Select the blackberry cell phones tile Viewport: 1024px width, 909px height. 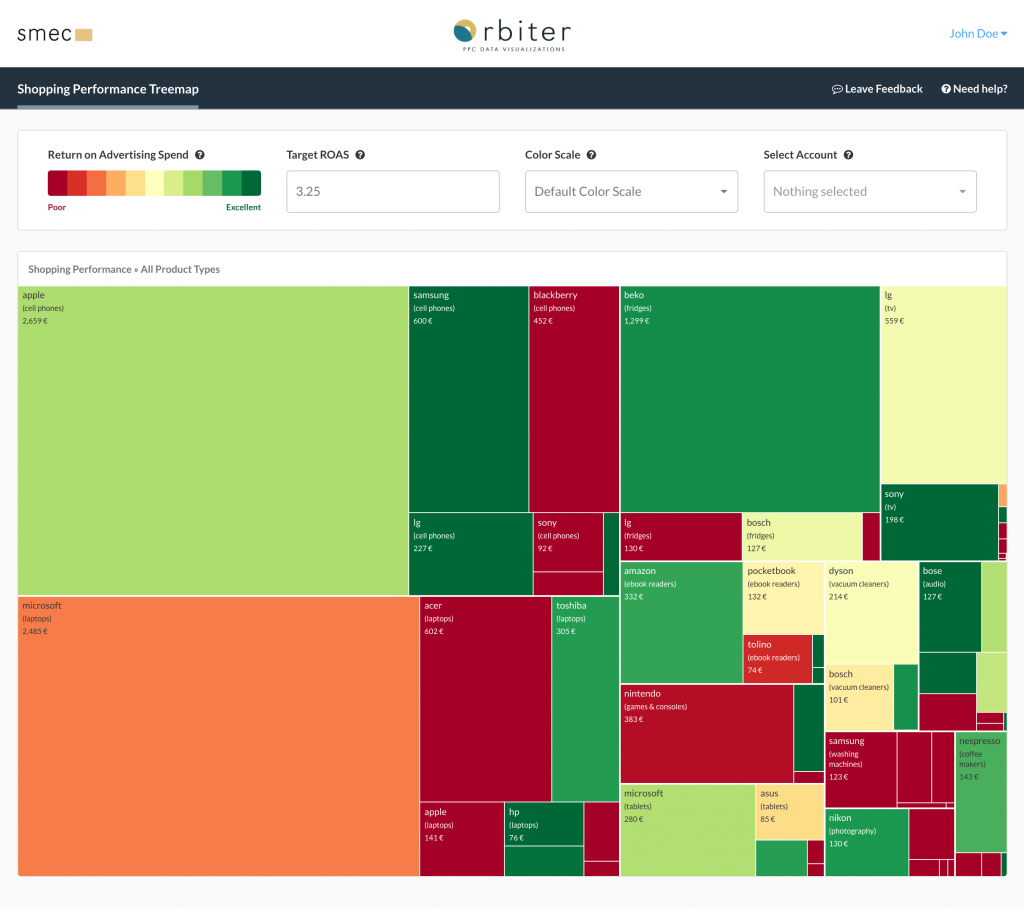pyautogui.click(x=574, y=399)
